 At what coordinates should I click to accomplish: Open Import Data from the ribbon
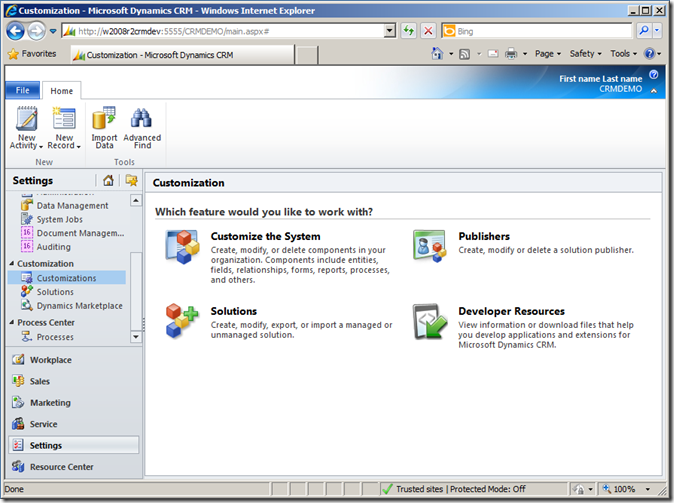(104, 120)
